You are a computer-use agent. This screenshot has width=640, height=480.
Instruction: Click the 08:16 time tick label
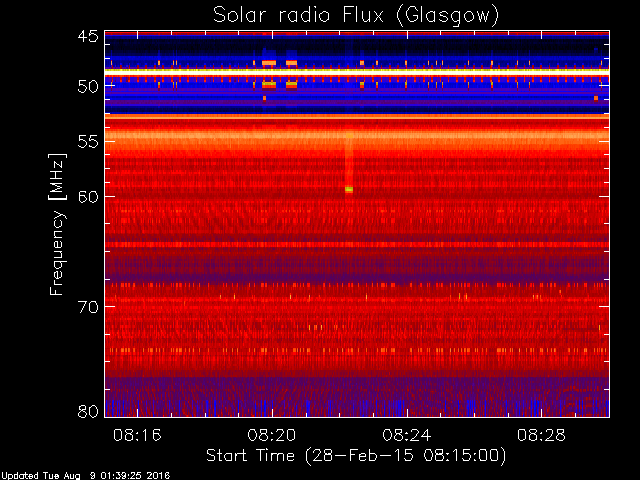137,435
